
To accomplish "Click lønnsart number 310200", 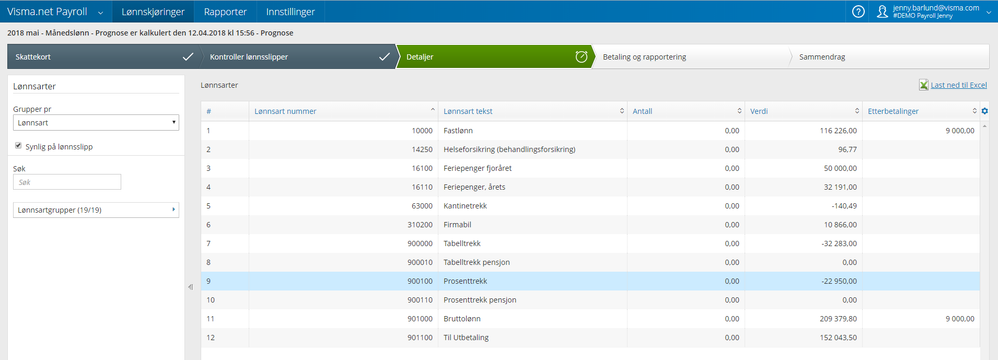I will point(420,225).
